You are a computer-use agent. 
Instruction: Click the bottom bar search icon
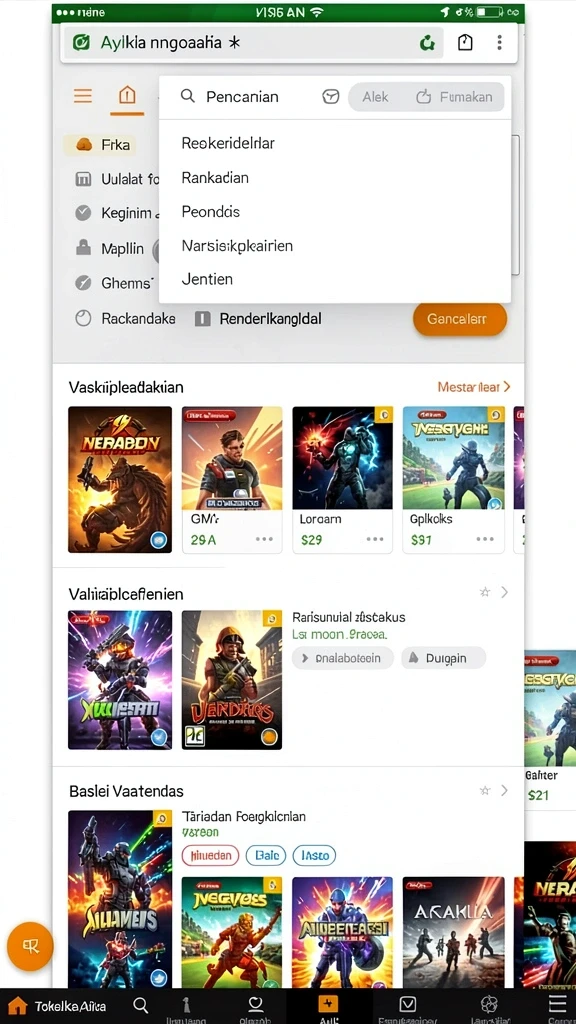point(140,1004)
